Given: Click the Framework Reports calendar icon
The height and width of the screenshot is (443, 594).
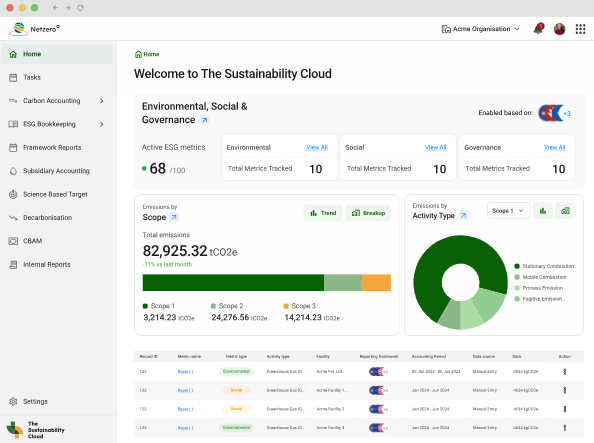Looking at the screenshot, I should tap(13, 147).
